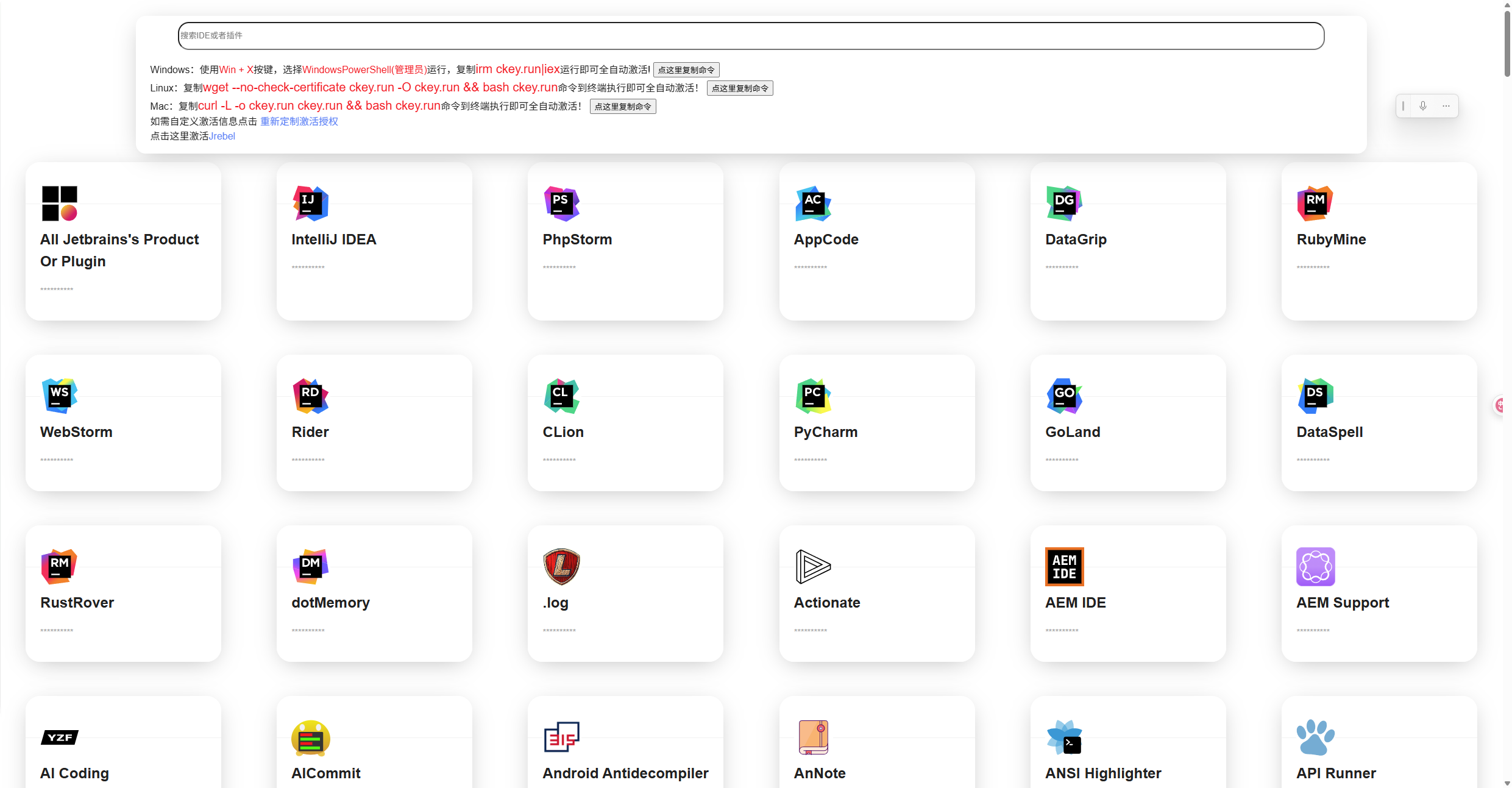Click the PyCharm title text
The image size is (1512, 788).
(x=825, y=432)
